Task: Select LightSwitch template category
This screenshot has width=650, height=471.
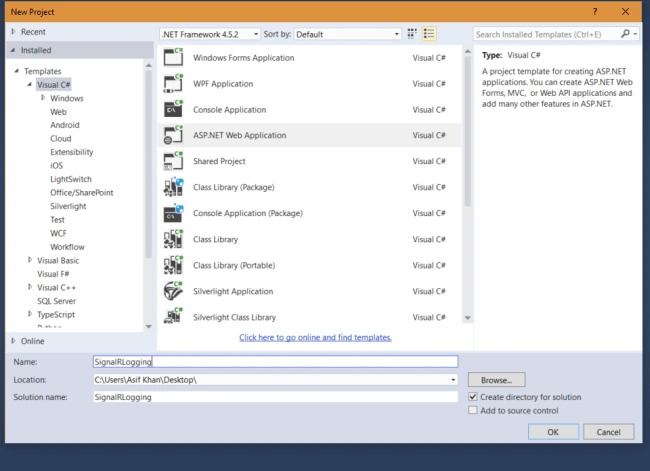Action: click(71, 179)
